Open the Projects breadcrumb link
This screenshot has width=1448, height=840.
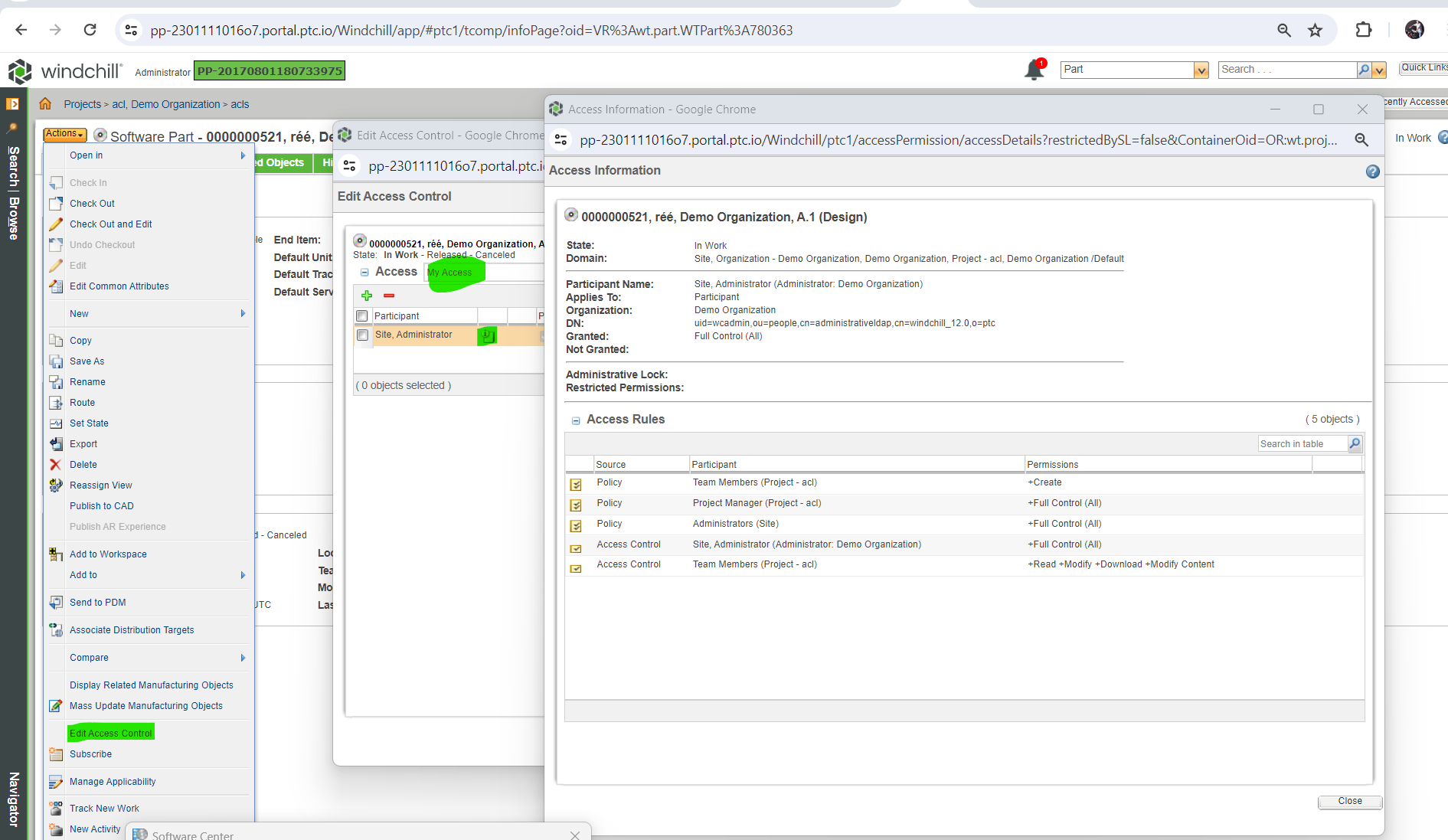point(82,104)
